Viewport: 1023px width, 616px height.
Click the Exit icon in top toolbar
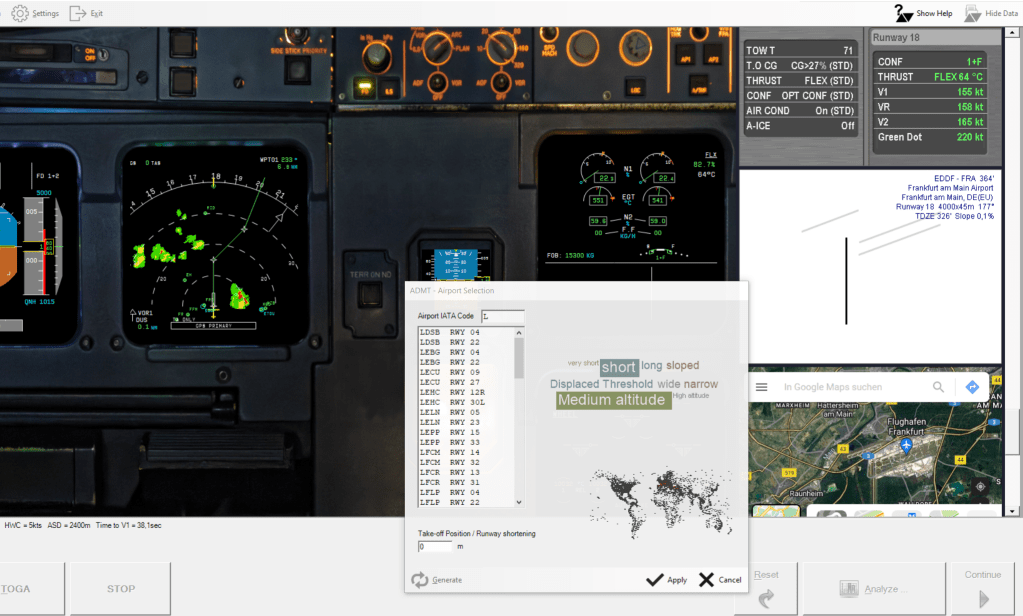click(78, 14)
